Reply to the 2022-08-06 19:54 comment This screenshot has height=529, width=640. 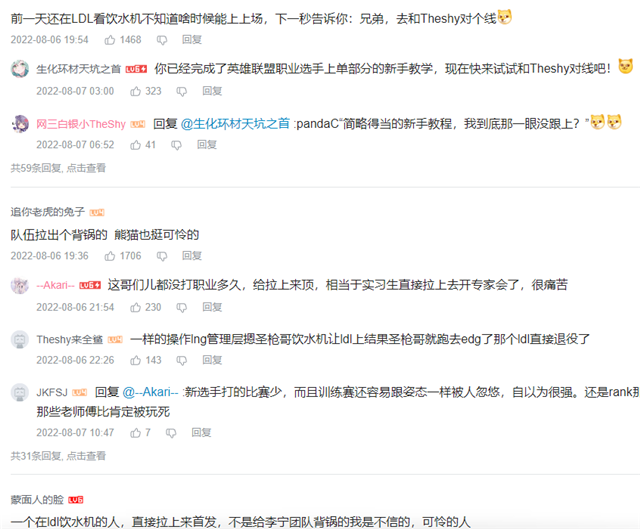pos(192,40)
